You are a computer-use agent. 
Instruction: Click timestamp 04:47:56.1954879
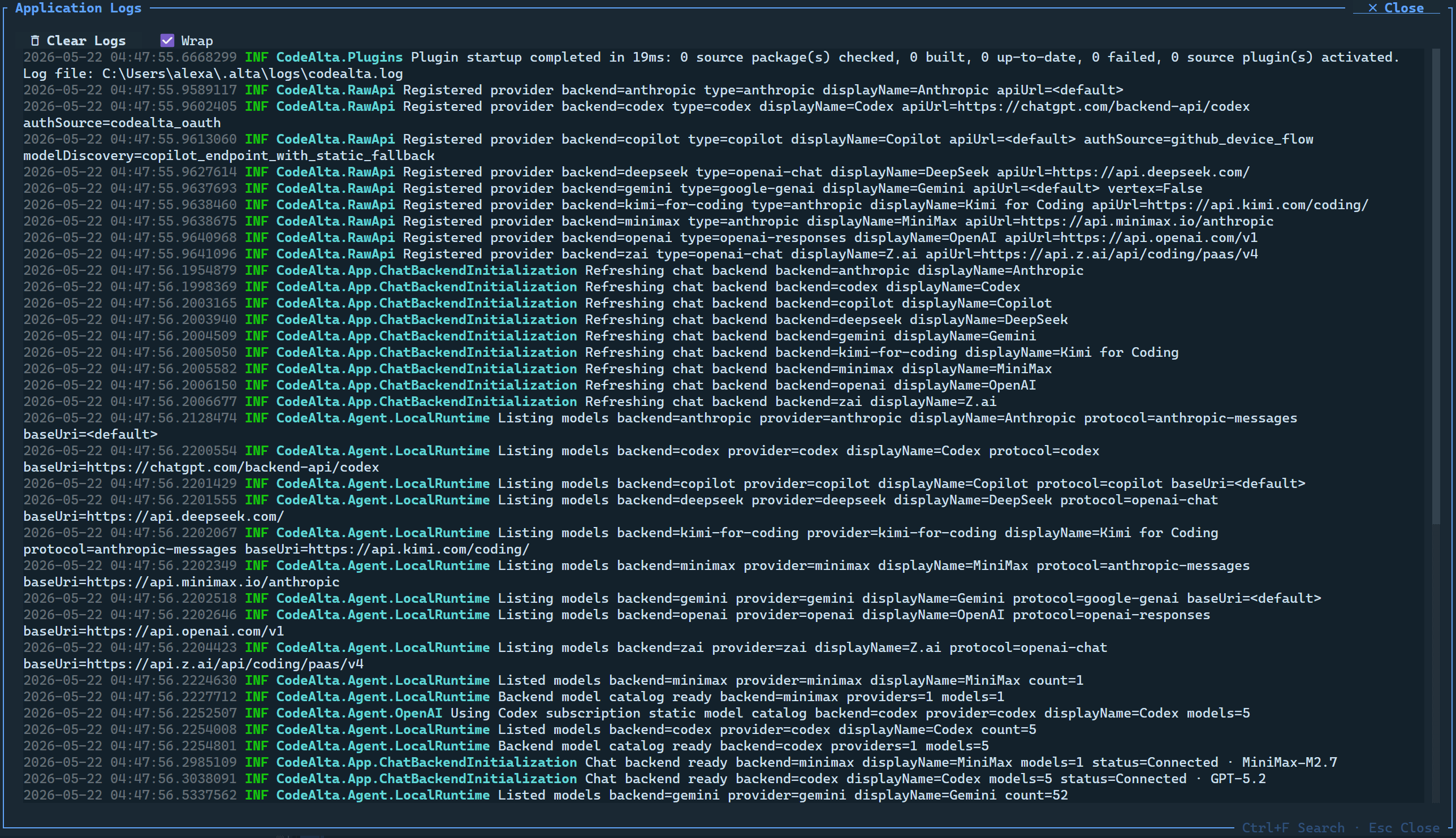173,270
